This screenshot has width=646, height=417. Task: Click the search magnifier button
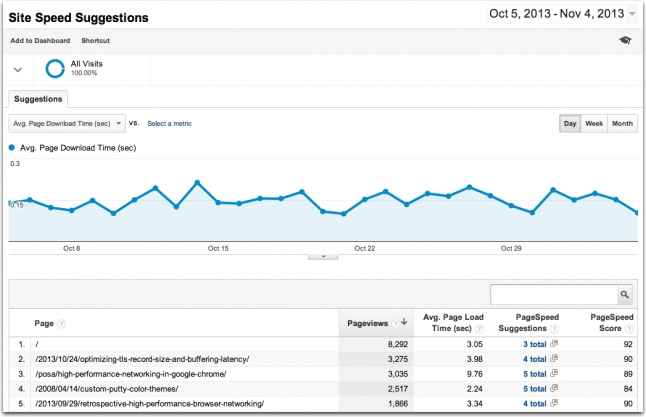(x=625, y=295)
